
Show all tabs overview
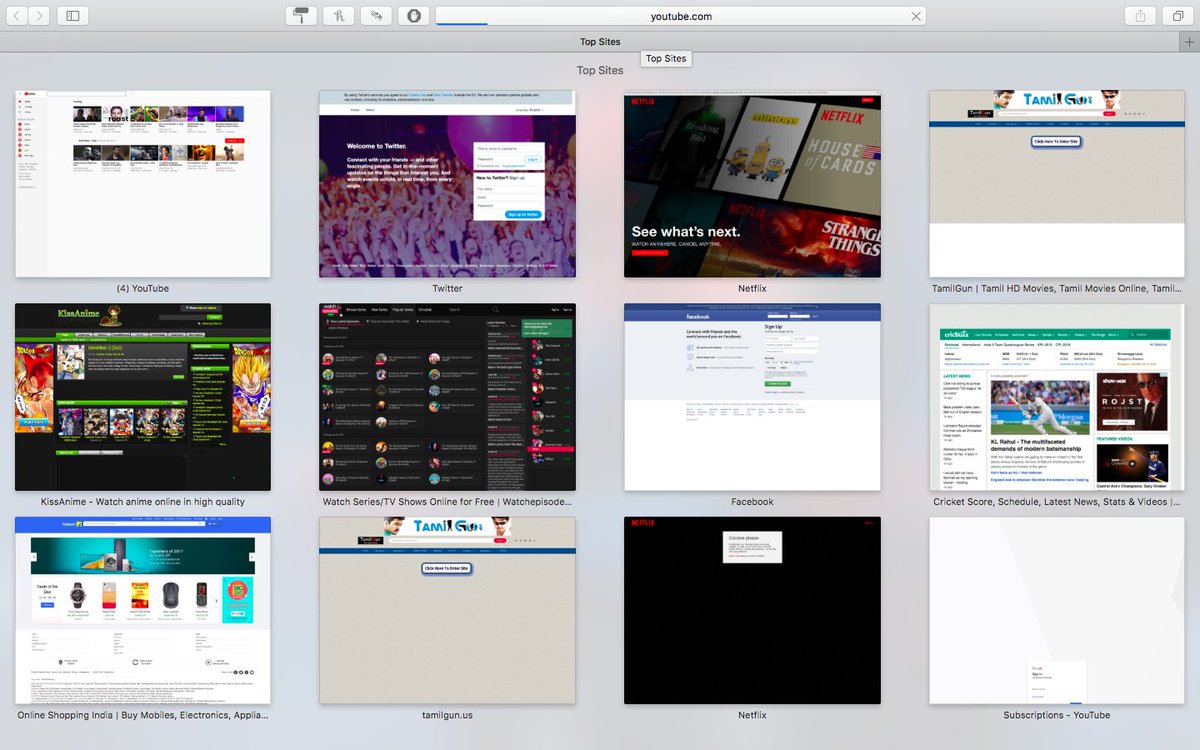pyautogui.click(x=1178, y=16)
